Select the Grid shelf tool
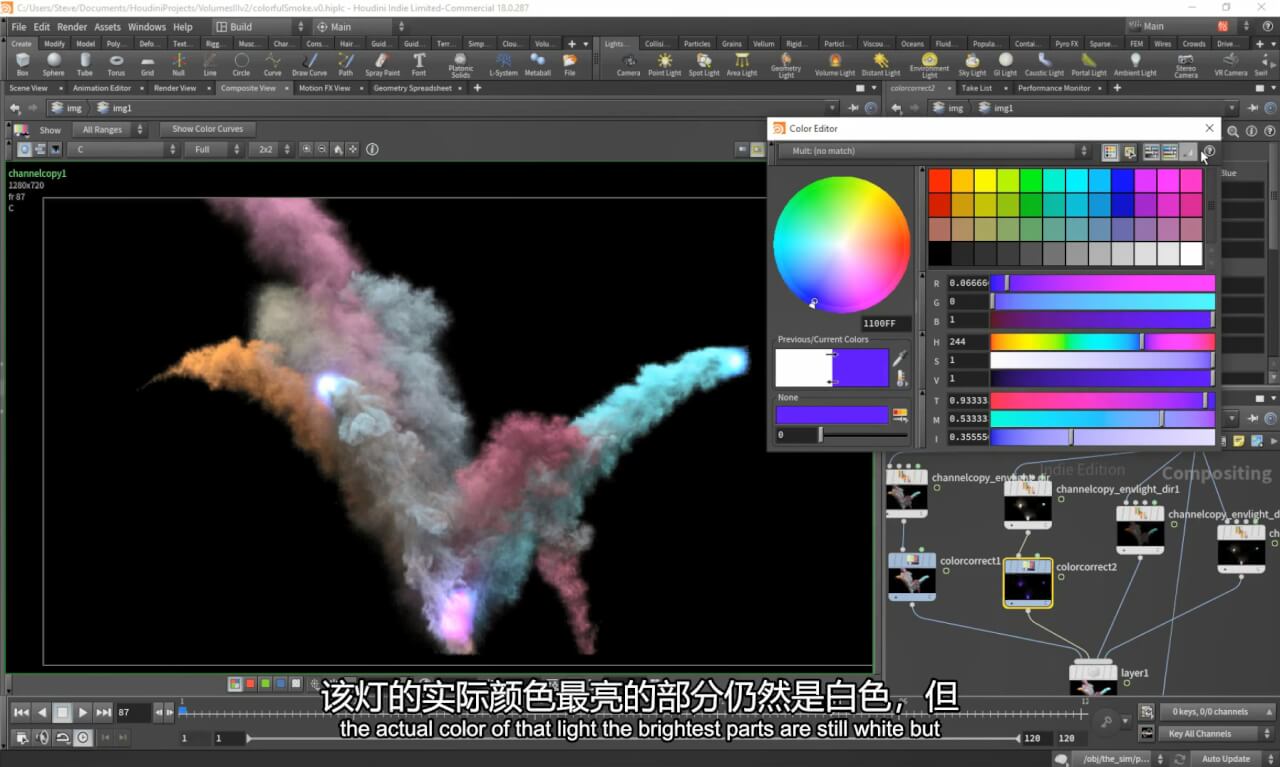 147,65
